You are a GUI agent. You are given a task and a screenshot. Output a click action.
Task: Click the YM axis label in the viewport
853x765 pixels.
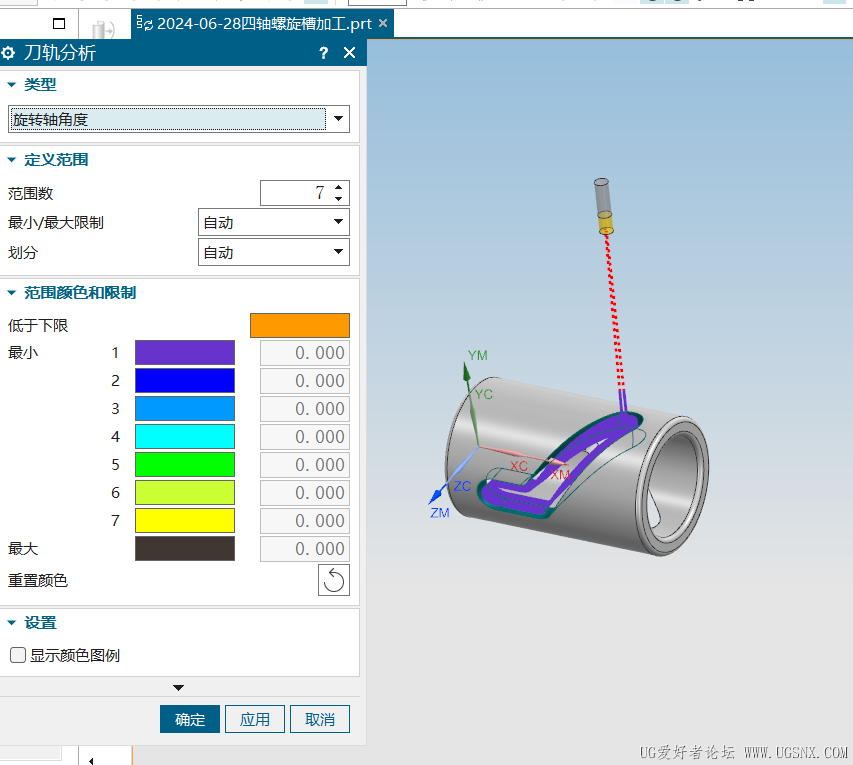(x=478, y=355)
